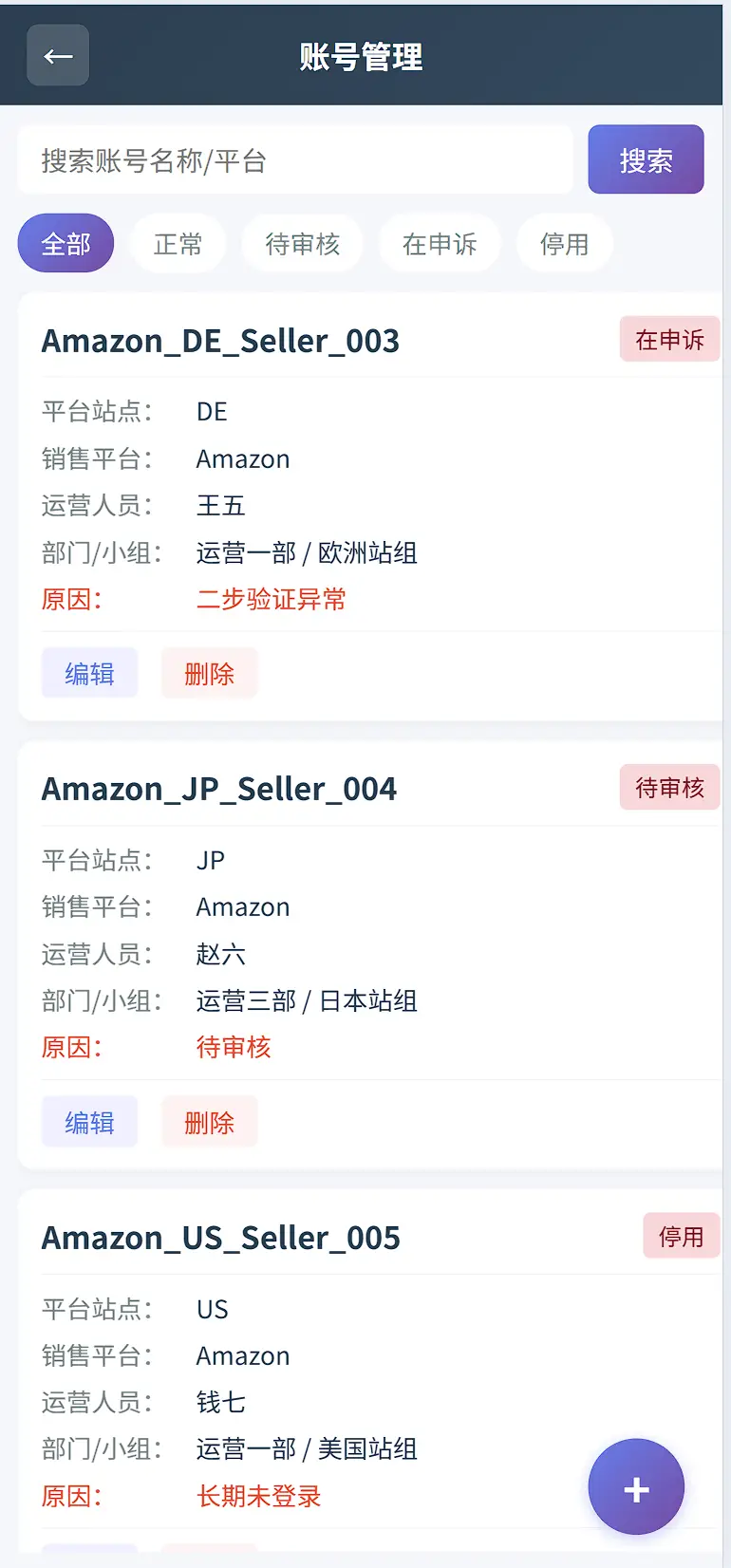Viewport: 731px width, 1568px height.
Task: Filter by 待审核 status tab
Action: pos(302,243)
